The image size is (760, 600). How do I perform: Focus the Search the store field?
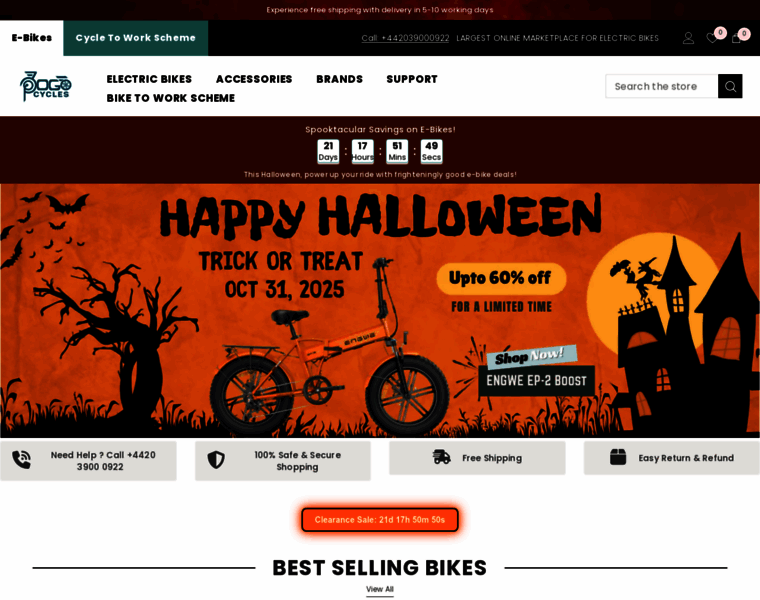tap(662, 86)
